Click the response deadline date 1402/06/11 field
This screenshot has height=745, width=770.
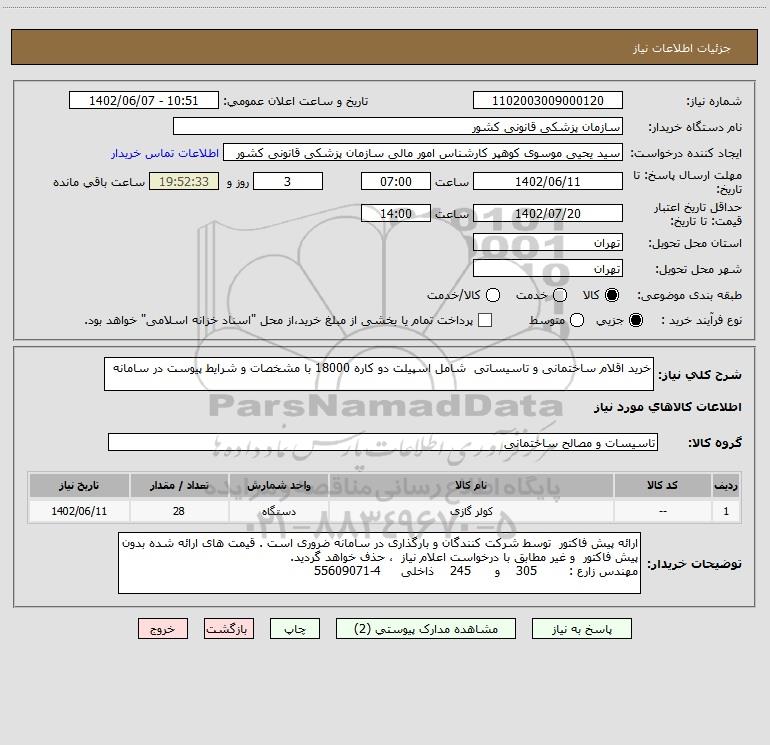click(548, 181)
